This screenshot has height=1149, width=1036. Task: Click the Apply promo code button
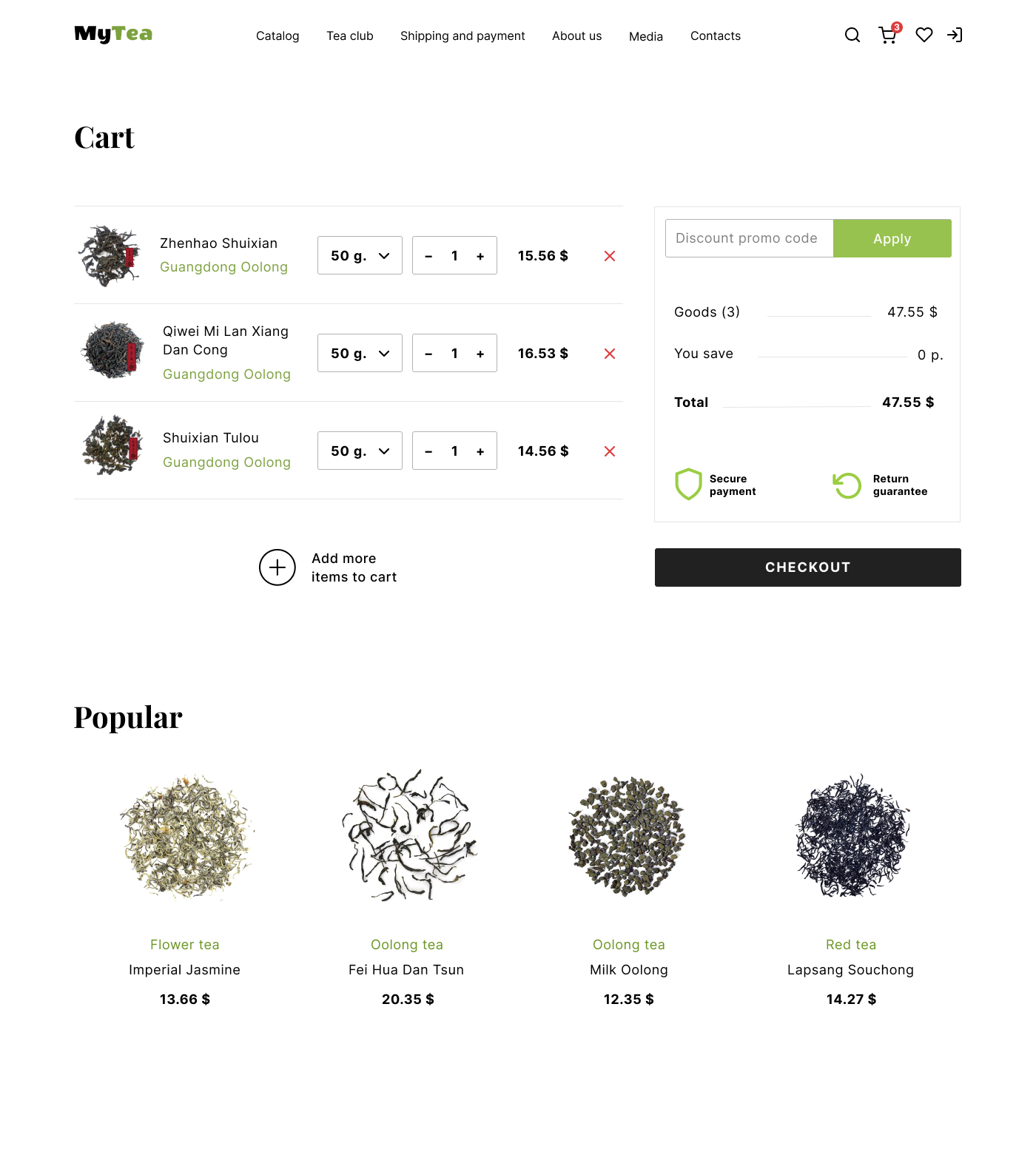click(892, 238)
